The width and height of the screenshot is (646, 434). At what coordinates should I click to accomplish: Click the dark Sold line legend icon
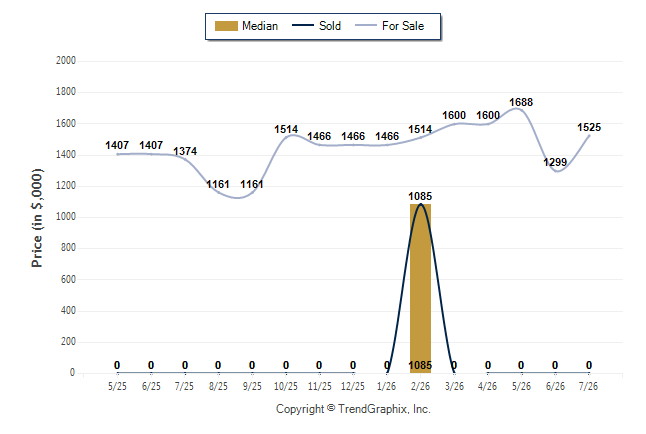tap(303, 25)
